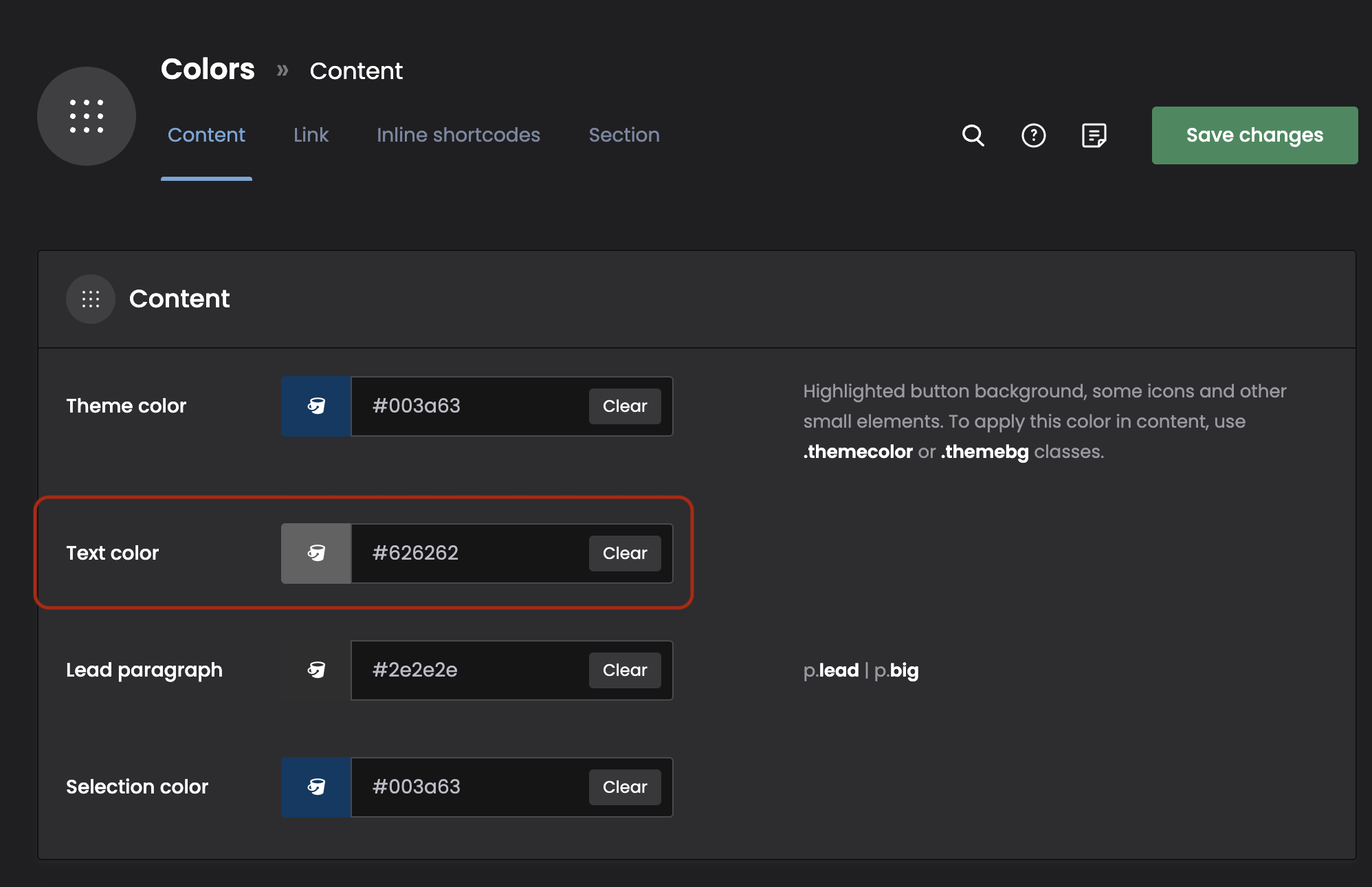Clear the Lead paragraph color
This screenshot has height=887, width=1372.
point(624,670)
